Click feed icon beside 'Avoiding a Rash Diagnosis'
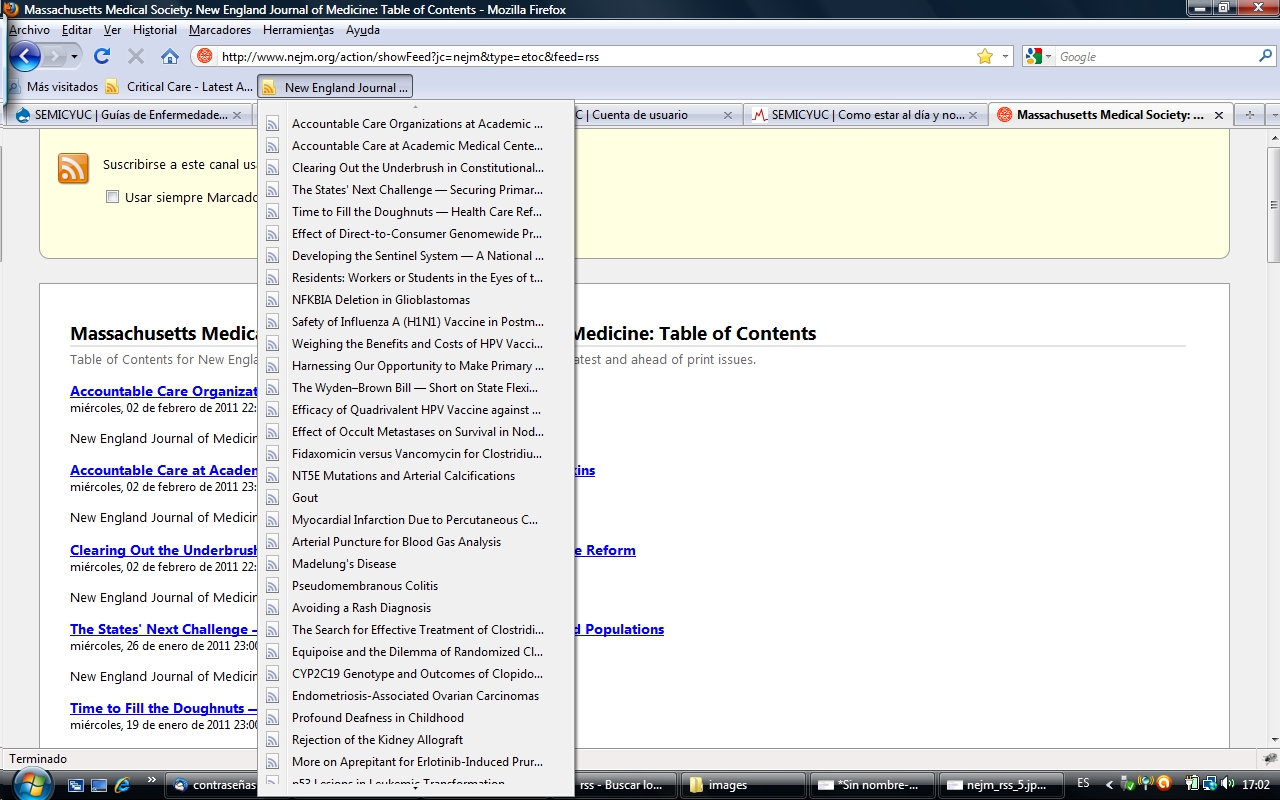1280x800 pixels. point(272,608)
